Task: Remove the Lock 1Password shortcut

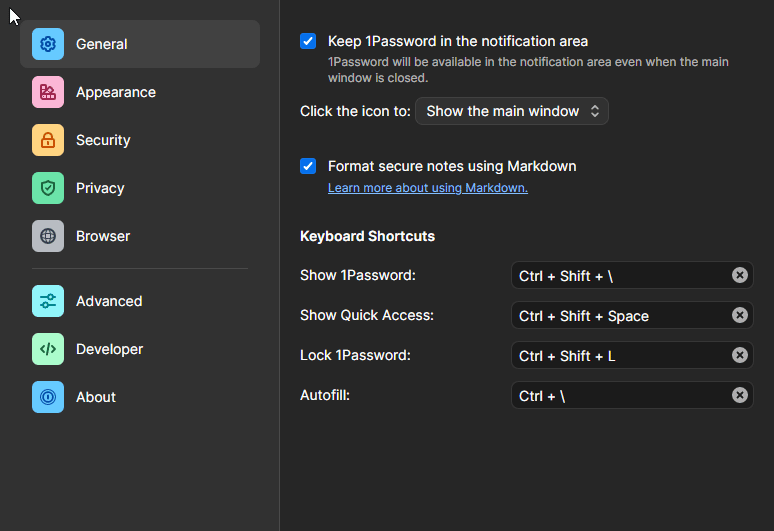Action: 739,355
